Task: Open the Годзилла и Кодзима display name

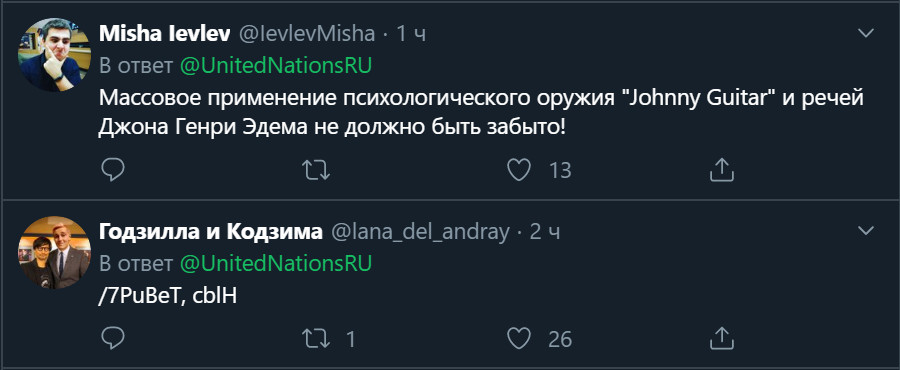Action: 211,232
